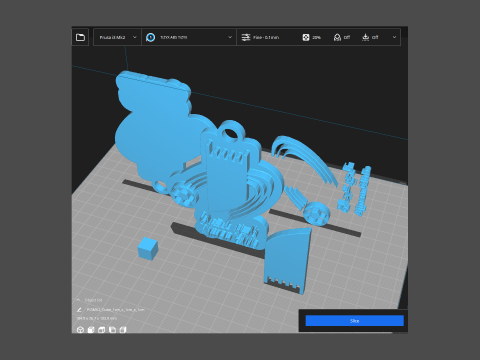The width and height of the screenshot is (480, 360).
Task: Expand the print settings panel chevron
Action: (x=394, y=37)
